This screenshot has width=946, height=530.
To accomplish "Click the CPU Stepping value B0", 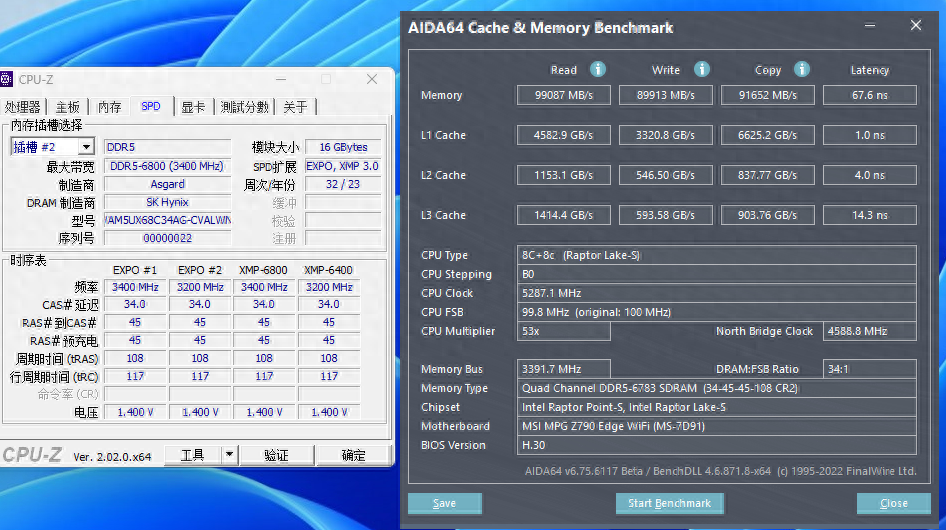I will click(717, 274).
